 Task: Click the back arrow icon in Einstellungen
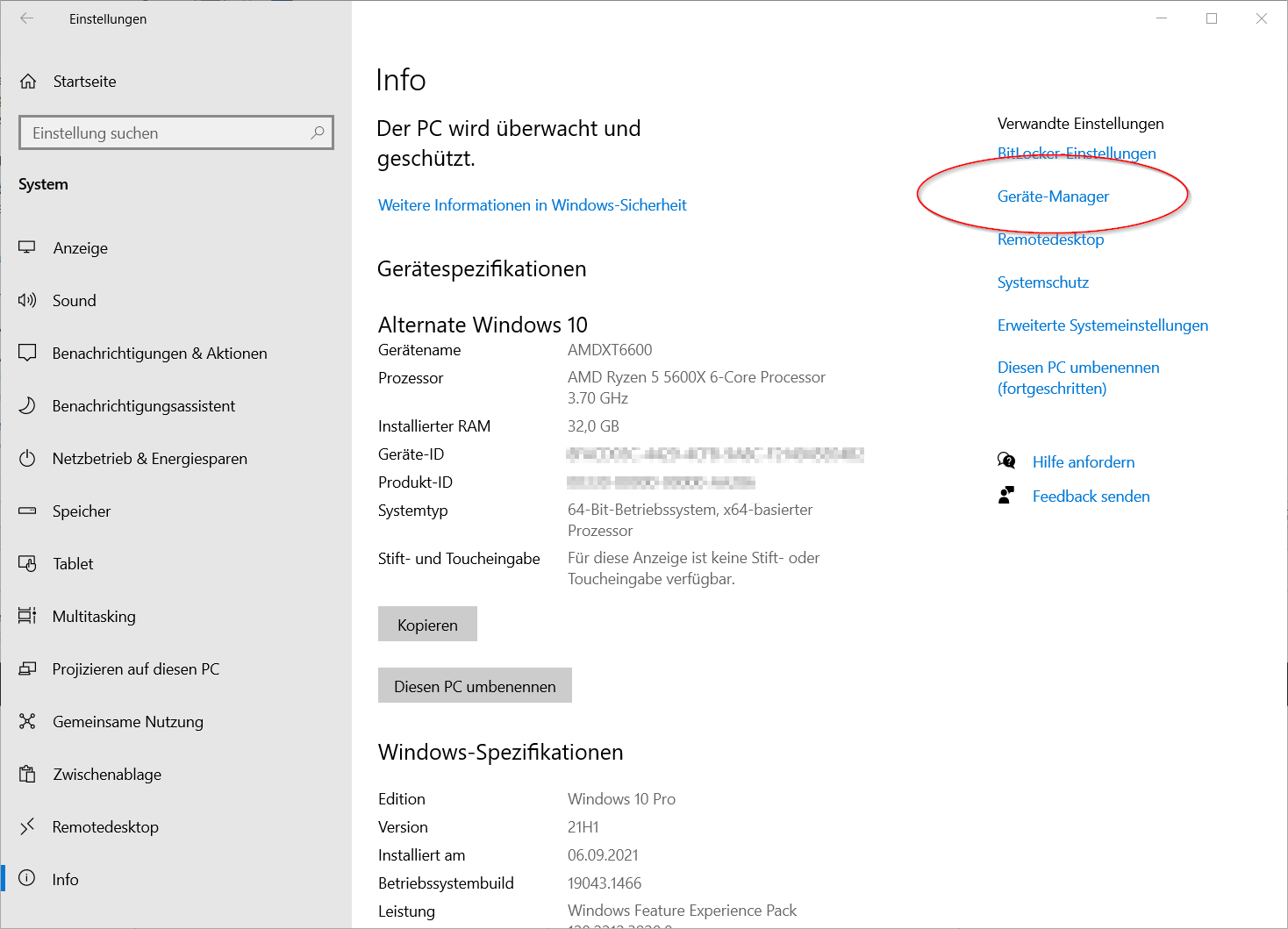click(27, 18)
